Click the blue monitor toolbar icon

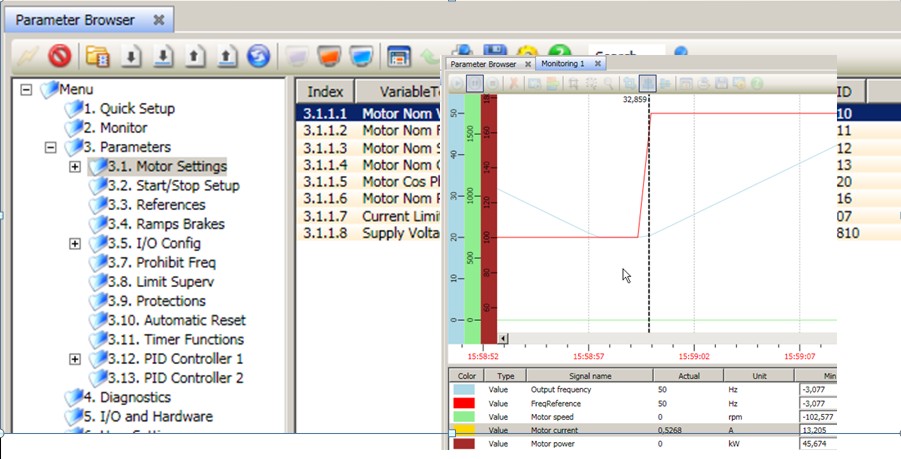coord(361,56)
